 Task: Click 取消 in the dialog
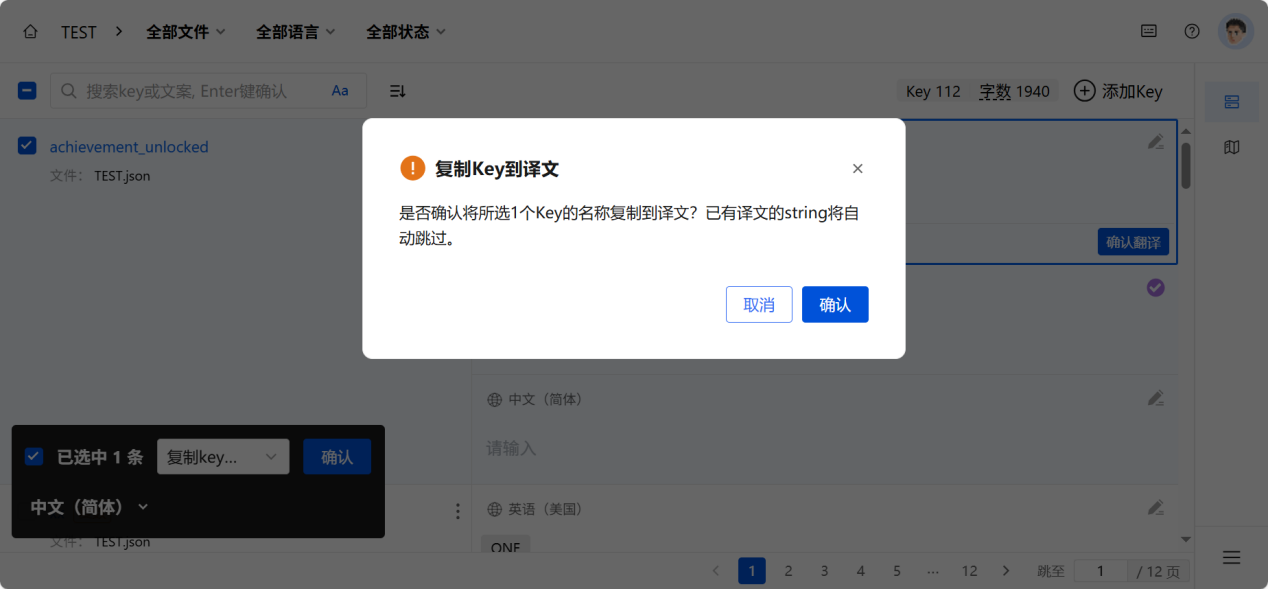[759, 305]
